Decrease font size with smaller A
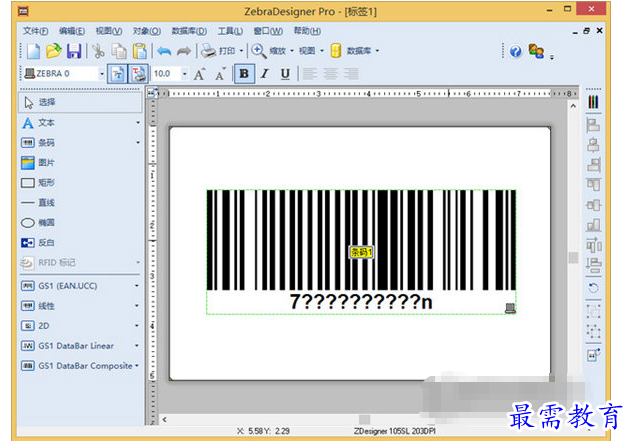This screenshot has height=448, width=631. point(220,74)
